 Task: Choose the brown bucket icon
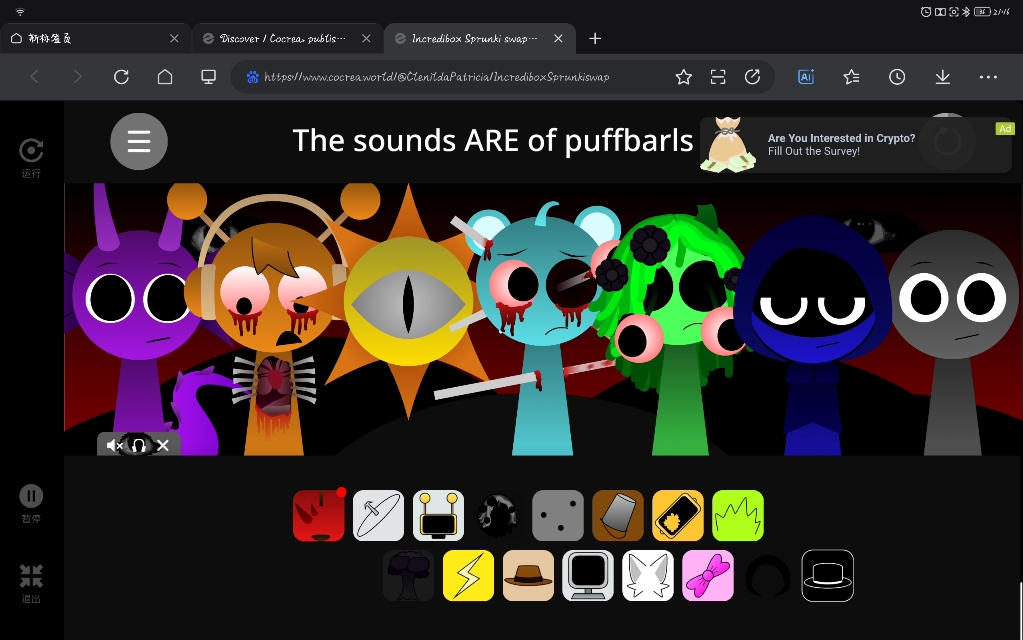(x=618, y=515)
